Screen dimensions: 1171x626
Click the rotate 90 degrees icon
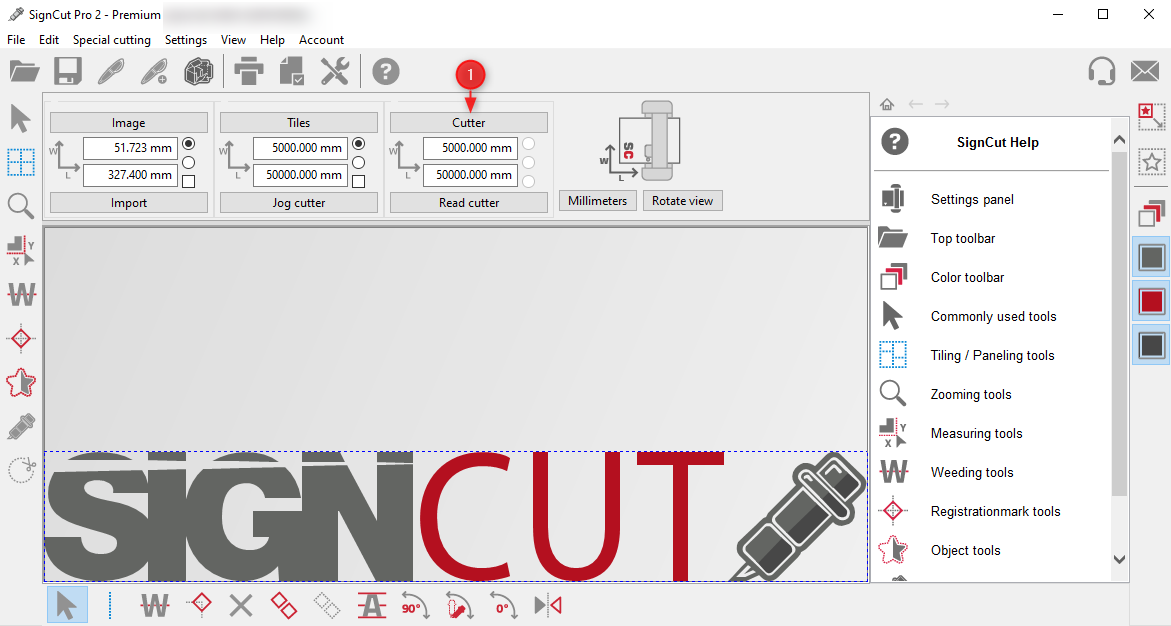415,605
